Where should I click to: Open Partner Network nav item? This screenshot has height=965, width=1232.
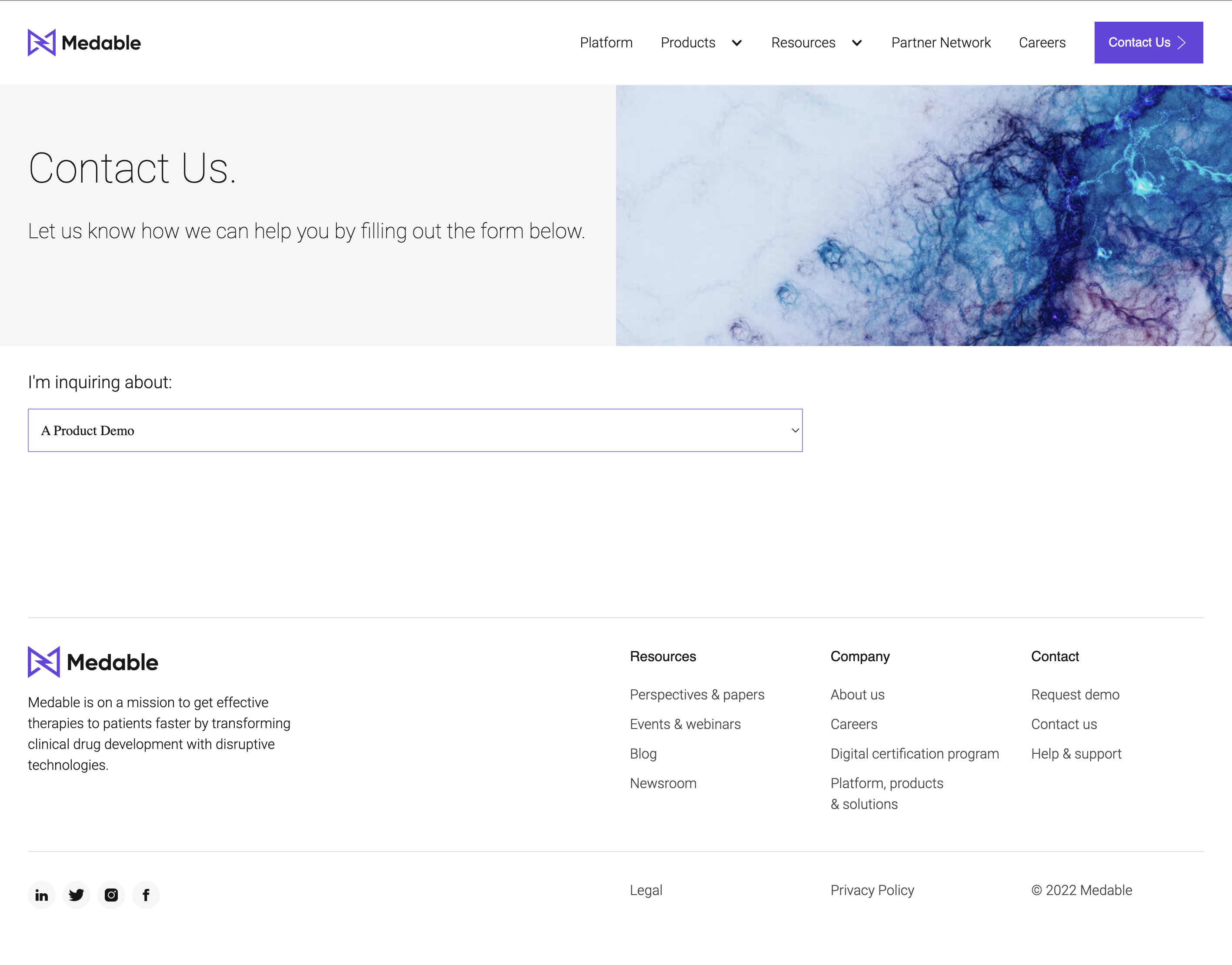(941, 43)
